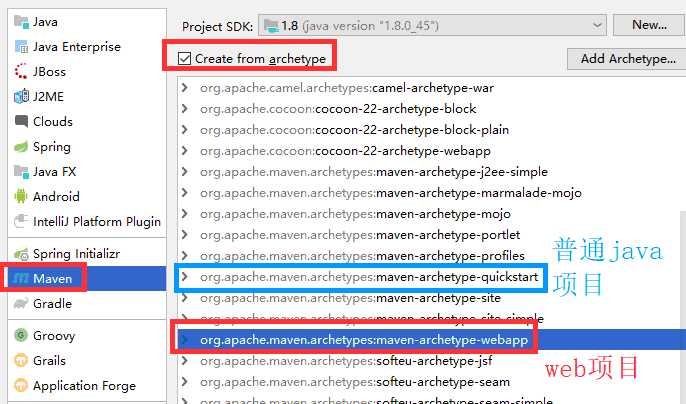Click the New... SDK button
The image size is (686, 404).
click(x=649, y=25)
